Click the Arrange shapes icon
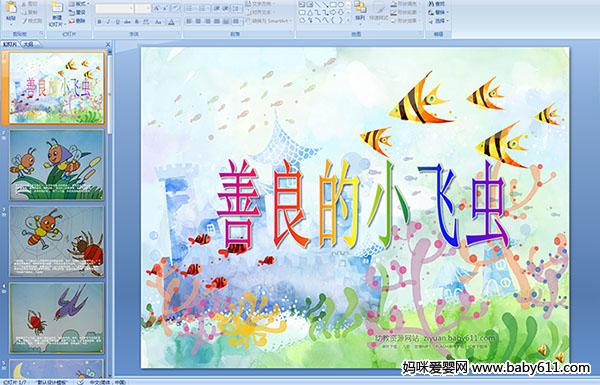 [360, 10]
